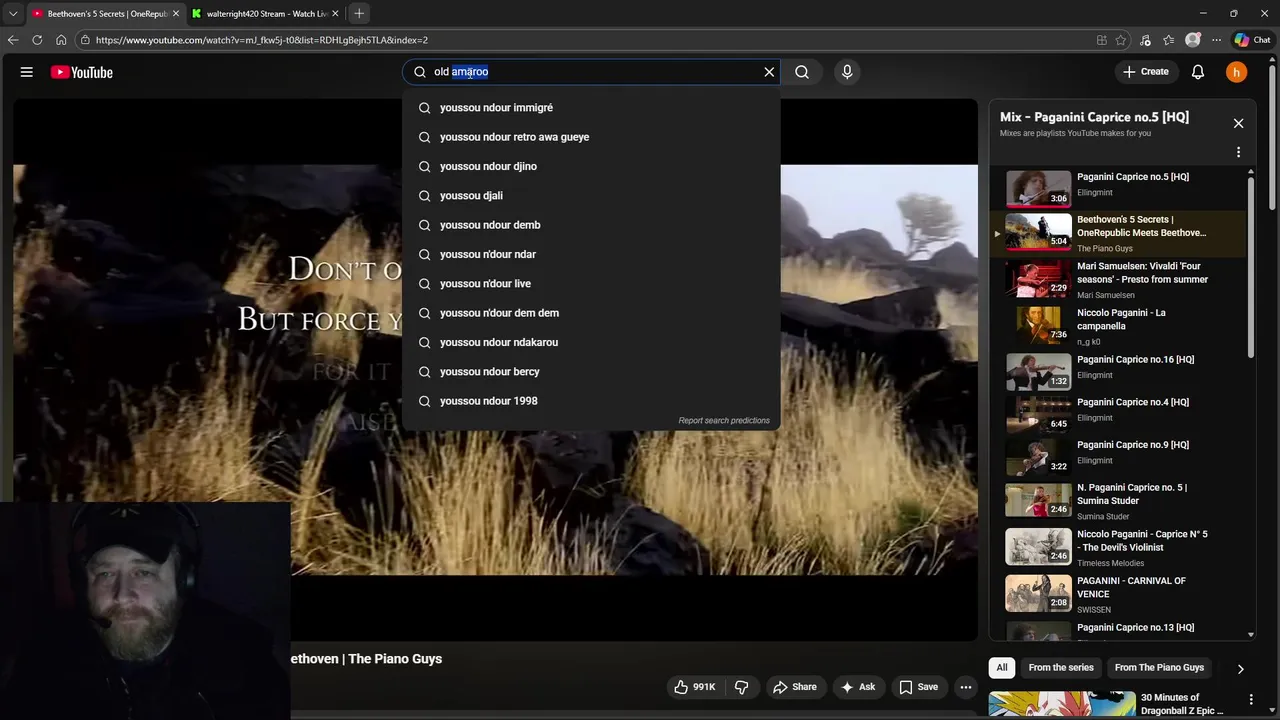Open browser settings and more menu
The image size is (1280, 720).
pos(1216,40)
